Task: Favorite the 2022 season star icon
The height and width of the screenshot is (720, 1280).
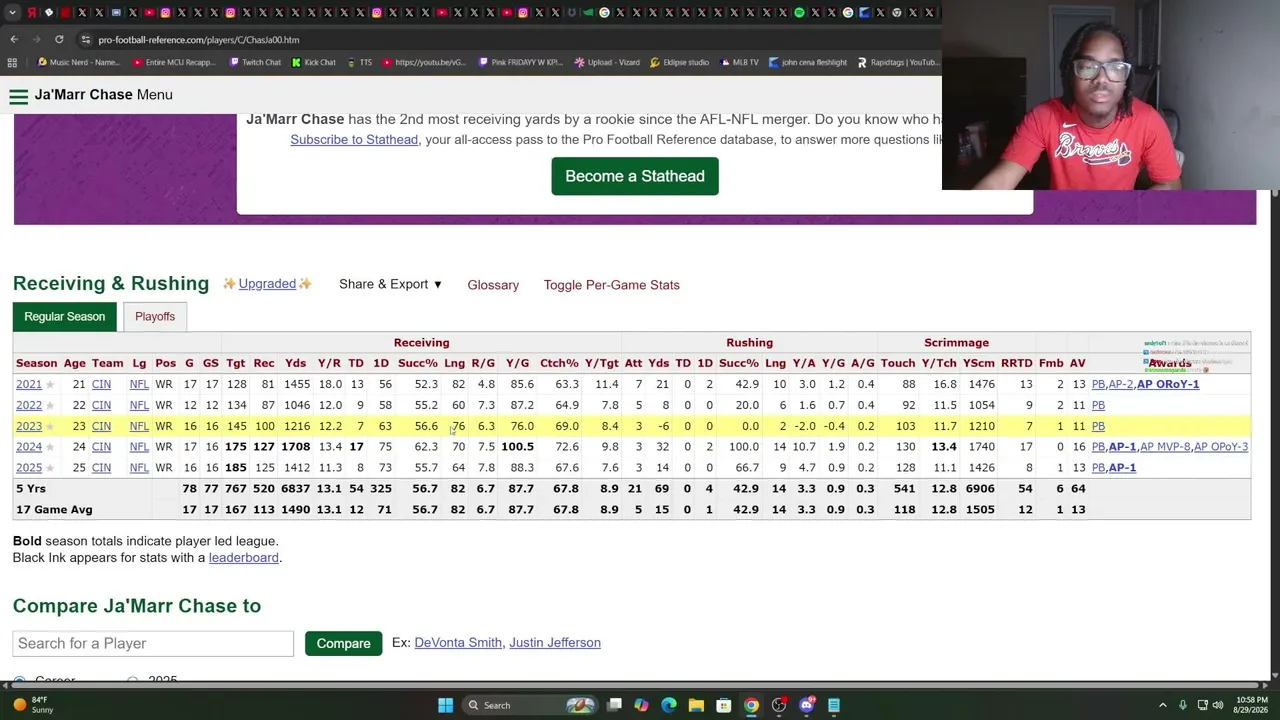Action: tap(49, 406)
